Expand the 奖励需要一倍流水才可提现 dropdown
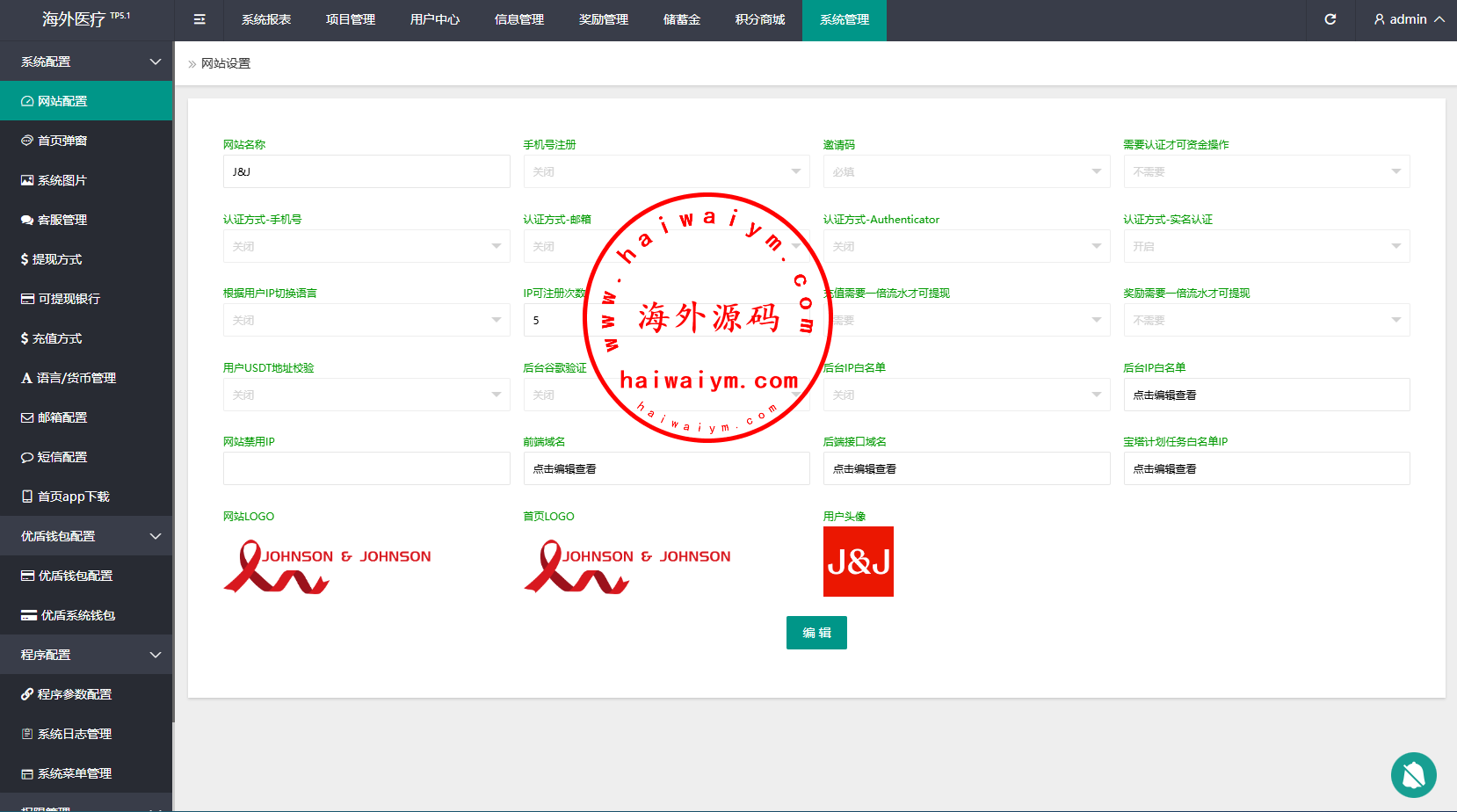Image resolution: width=1457 pixels, height=812 pixels. [1266, 320]
